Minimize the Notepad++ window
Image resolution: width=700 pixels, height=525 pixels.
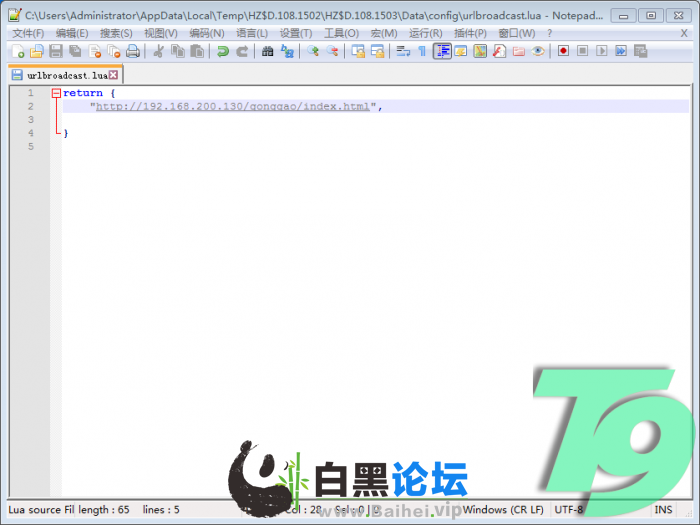coord(624,16)
